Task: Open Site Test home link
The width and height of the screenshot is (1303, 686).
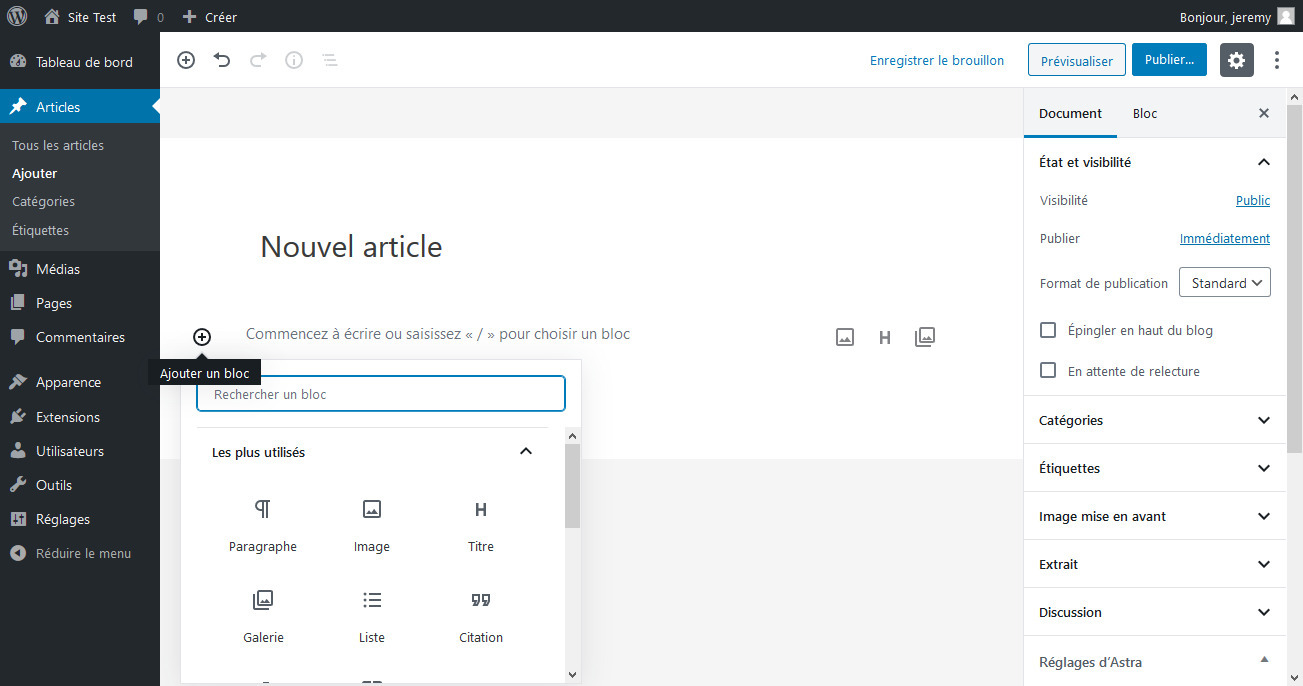Action: tap(81, 17)
